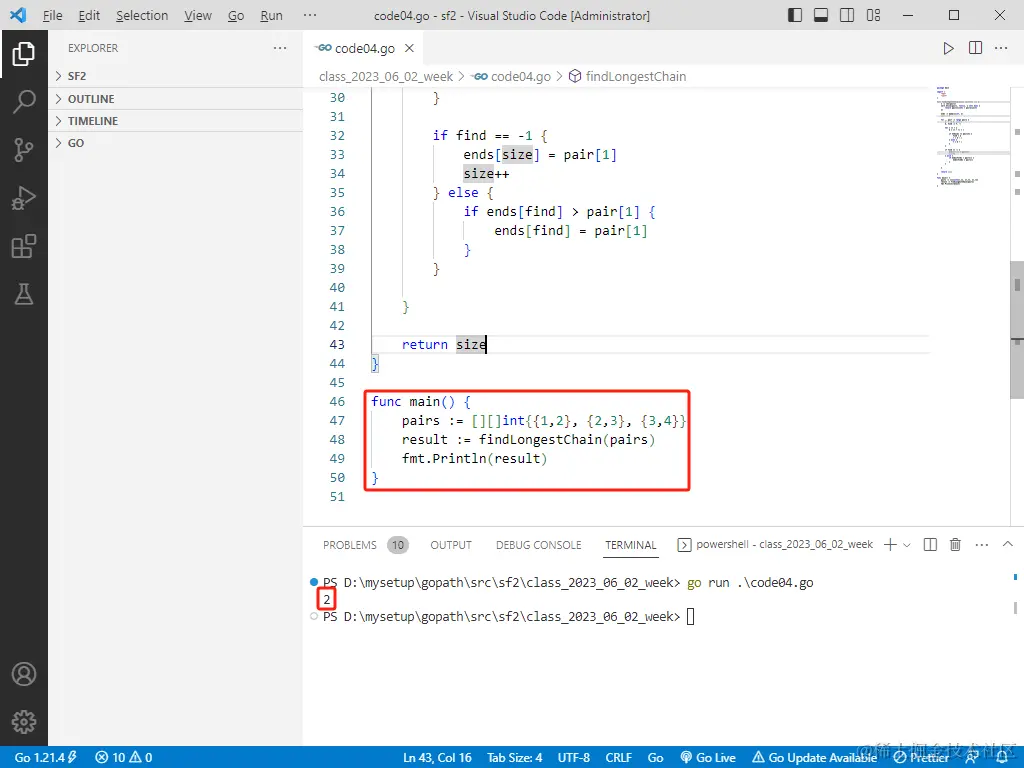Open the Extensions view
This screenshot has height=768, width=1024.
click(x=24, y=246)
